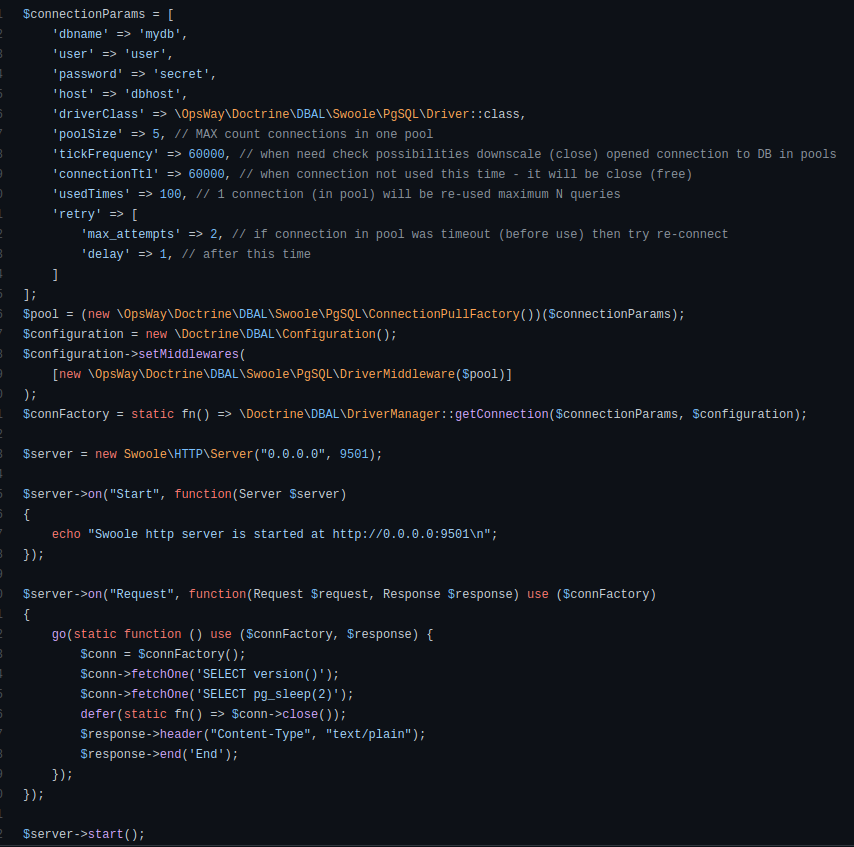The height and width of the screenshot is (847, 854).
Task: Click the echo keyword
Action: pos(66,534)
